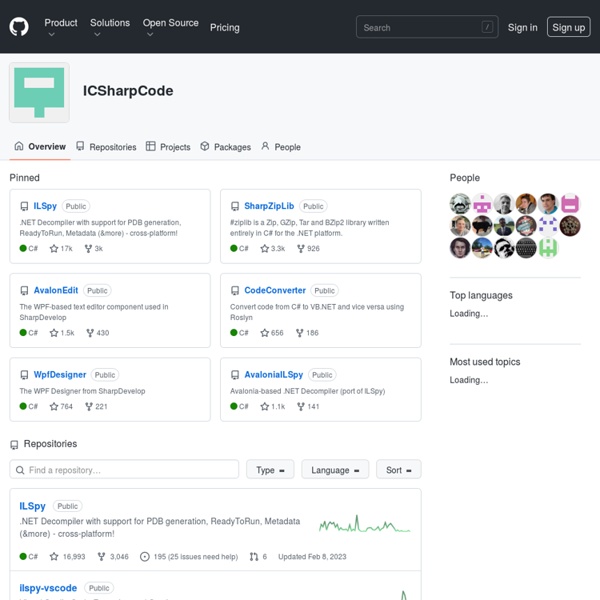
Task: Click the 3,046 forks on ILSpy repository row
Action: (x=113, y=556)
